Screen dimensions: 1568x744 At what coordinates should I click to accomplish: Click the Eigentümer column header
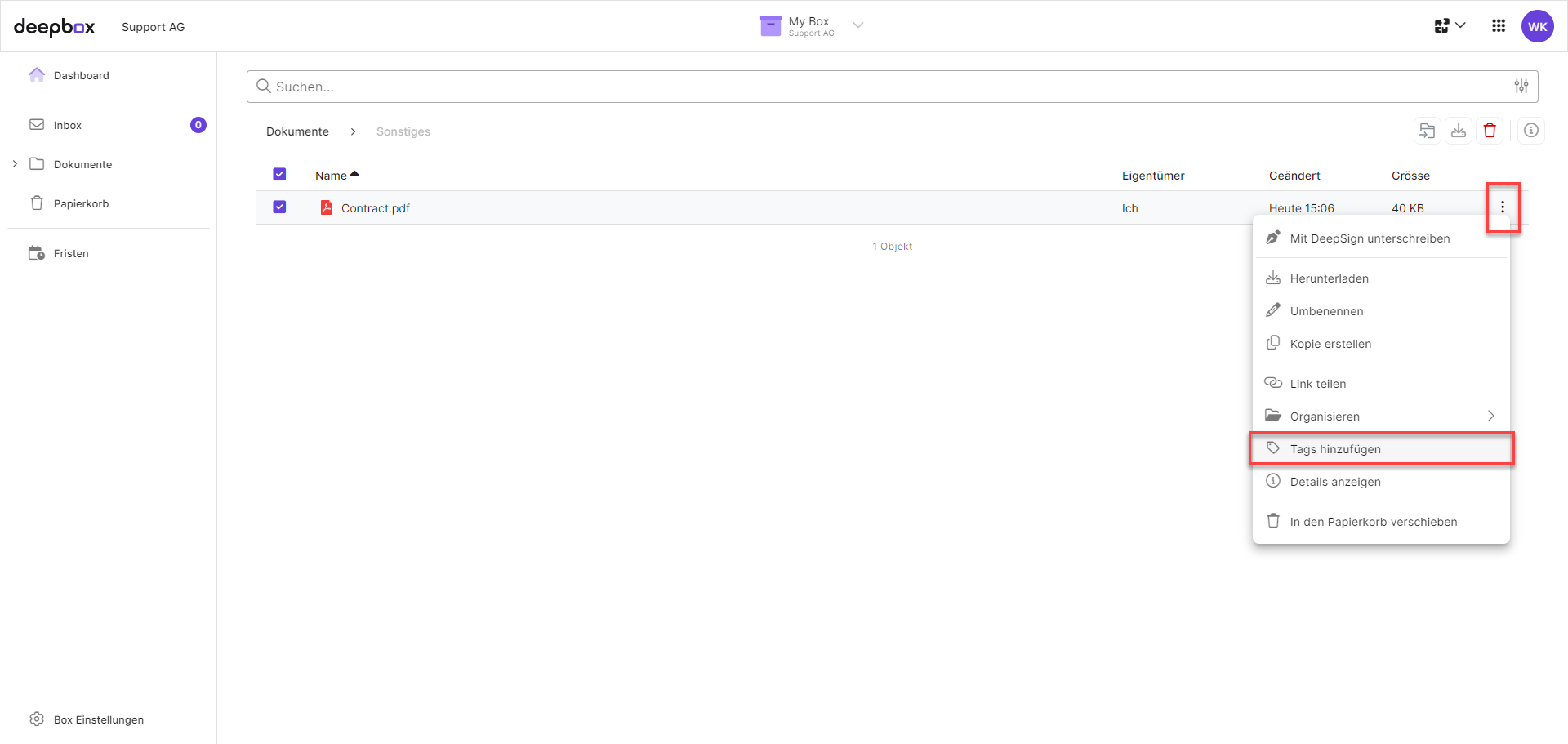click(1153, 176)
